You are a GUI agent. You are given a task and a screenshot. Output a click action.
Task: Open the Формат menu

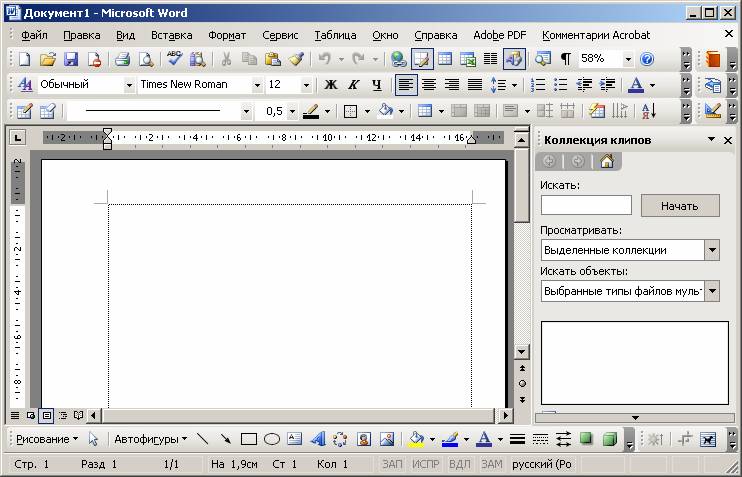[227, 35]
